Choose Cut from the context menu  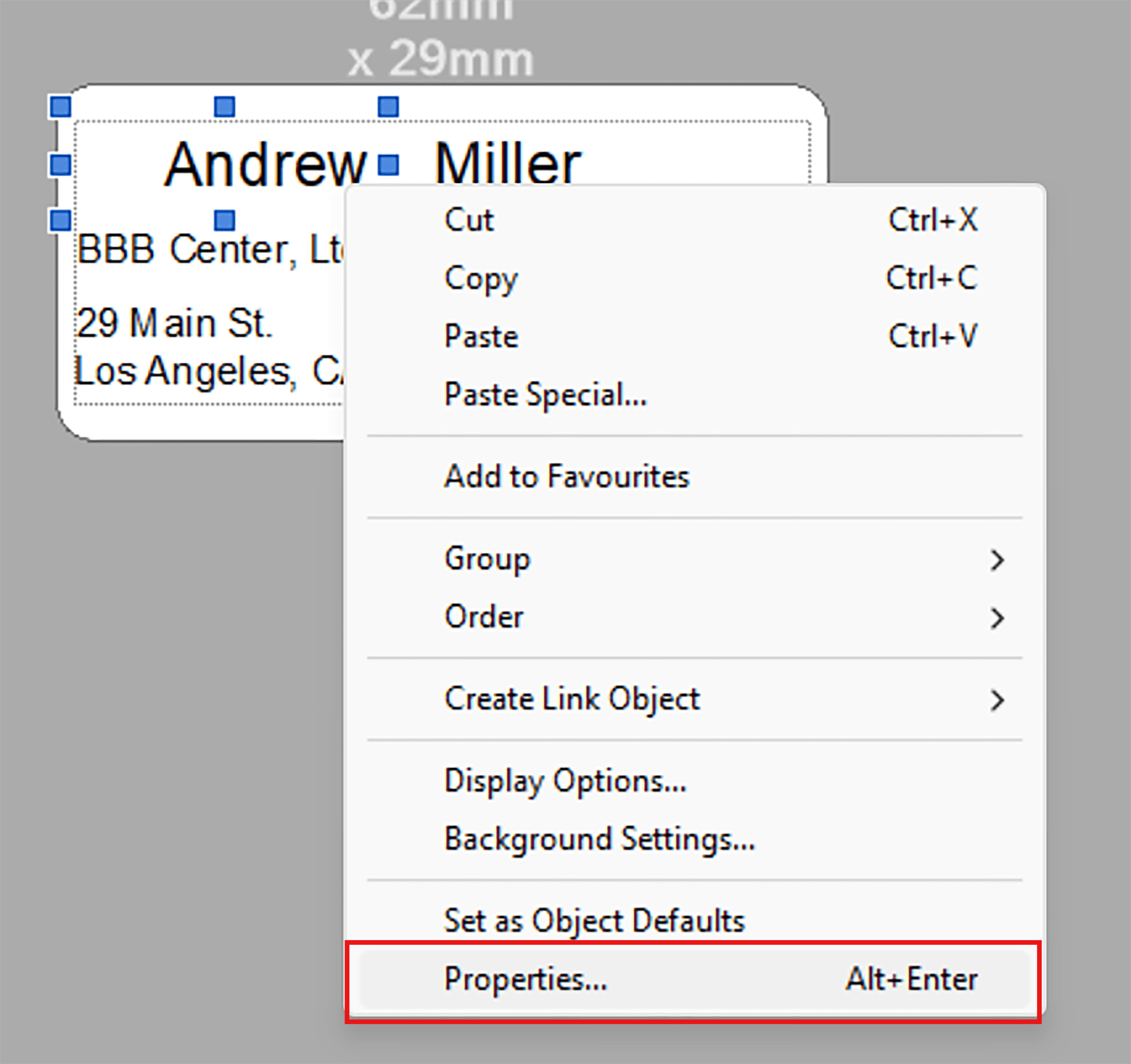(469, 220)
